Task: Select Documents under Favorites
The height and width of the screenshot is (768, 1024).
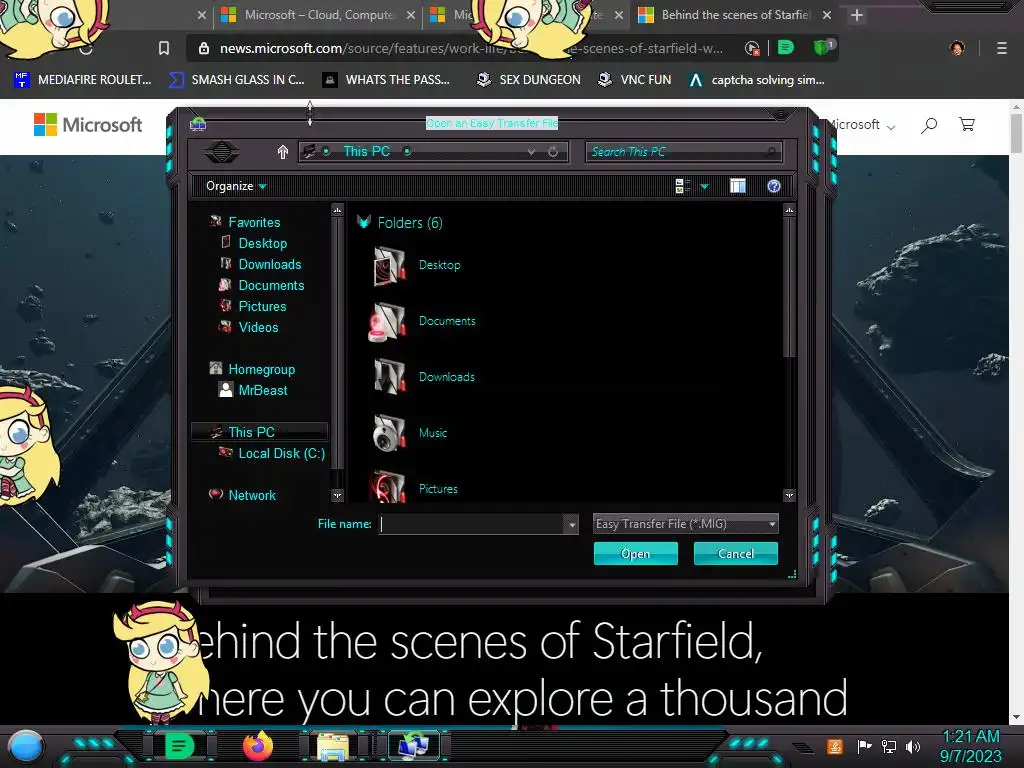Action: click(270, 285)
